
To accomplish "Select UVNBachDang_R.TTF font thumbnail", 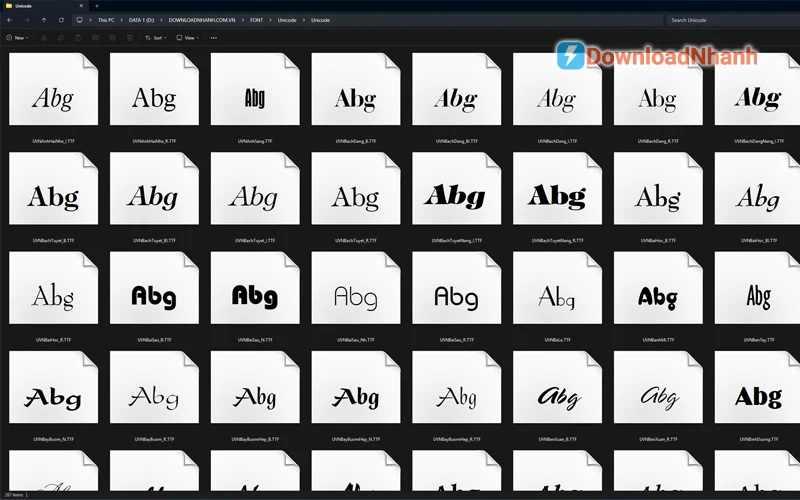I will click(658, 89).
